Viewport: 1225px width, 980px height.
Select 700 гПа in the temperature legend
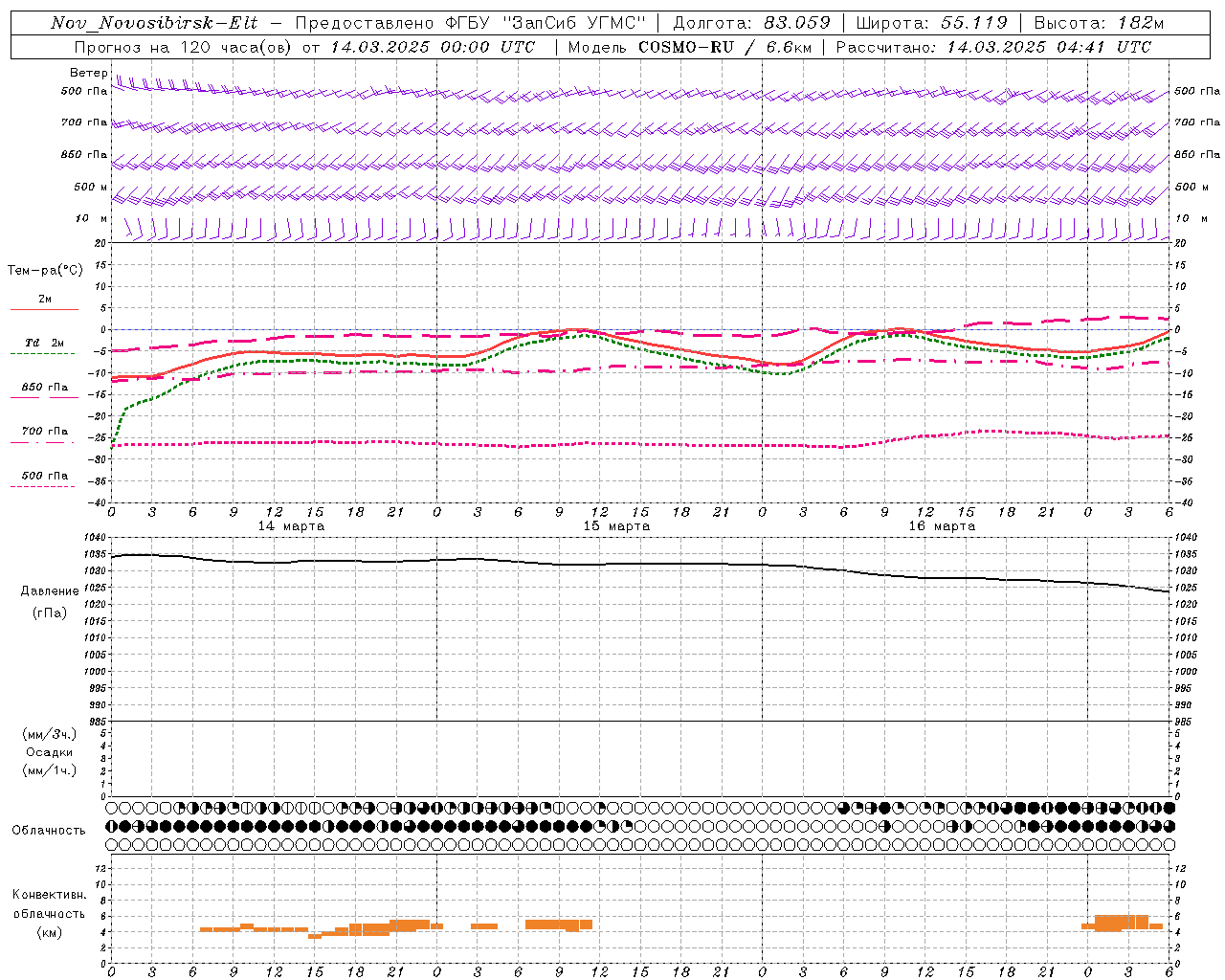45,432
